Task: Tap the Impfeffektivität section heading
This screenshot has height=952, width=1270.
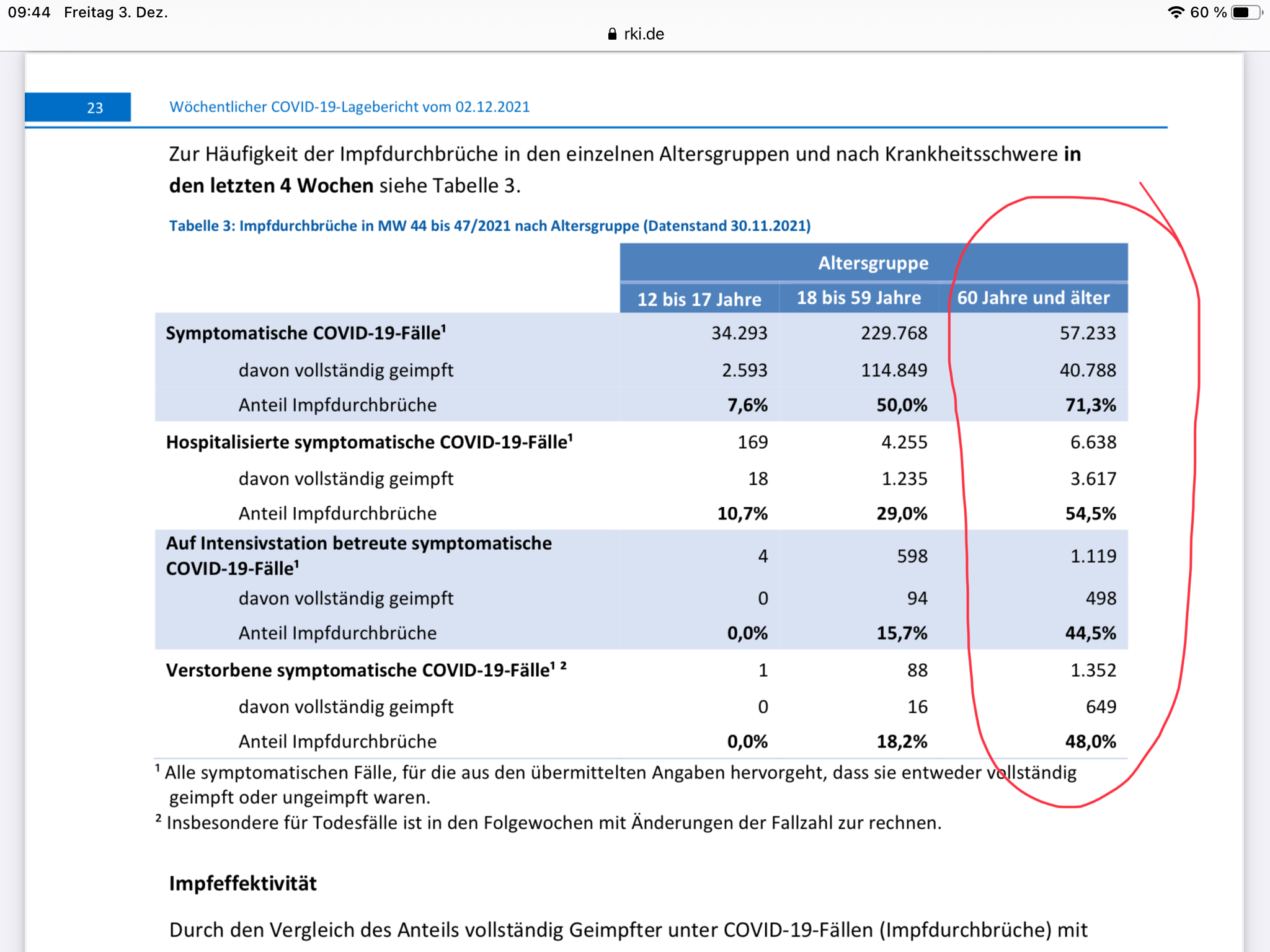Action: click(x=242, y=883)
